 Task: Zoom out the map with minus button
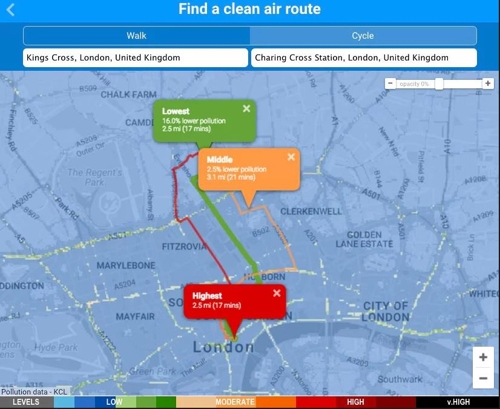coord(483,378)
